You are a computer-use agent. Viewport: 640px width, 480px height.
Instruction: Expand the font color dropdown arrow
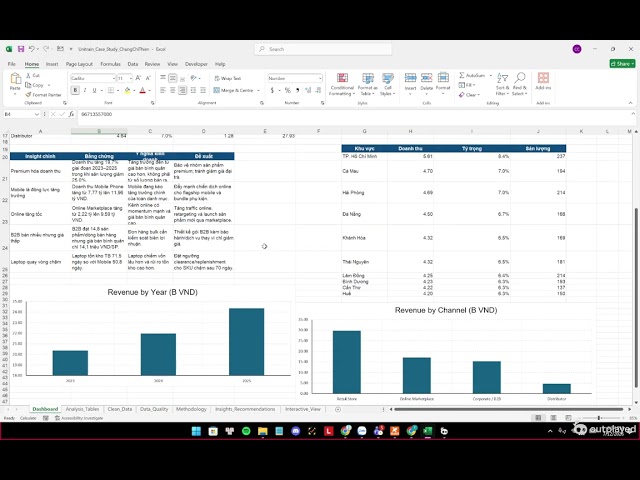pyautogui.click(x=149, y=90)
